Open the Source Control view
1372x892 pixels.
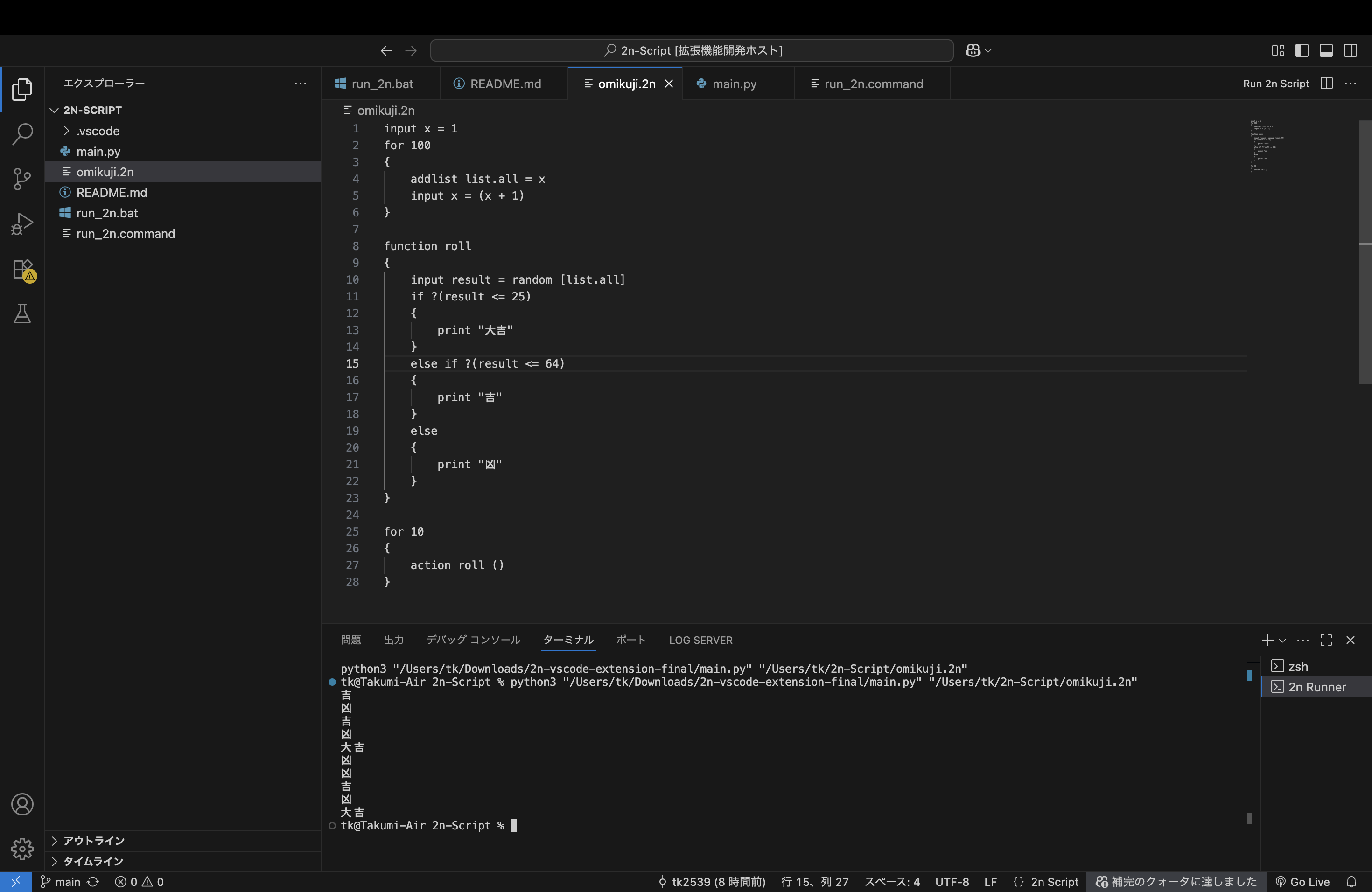click(22, 179)
